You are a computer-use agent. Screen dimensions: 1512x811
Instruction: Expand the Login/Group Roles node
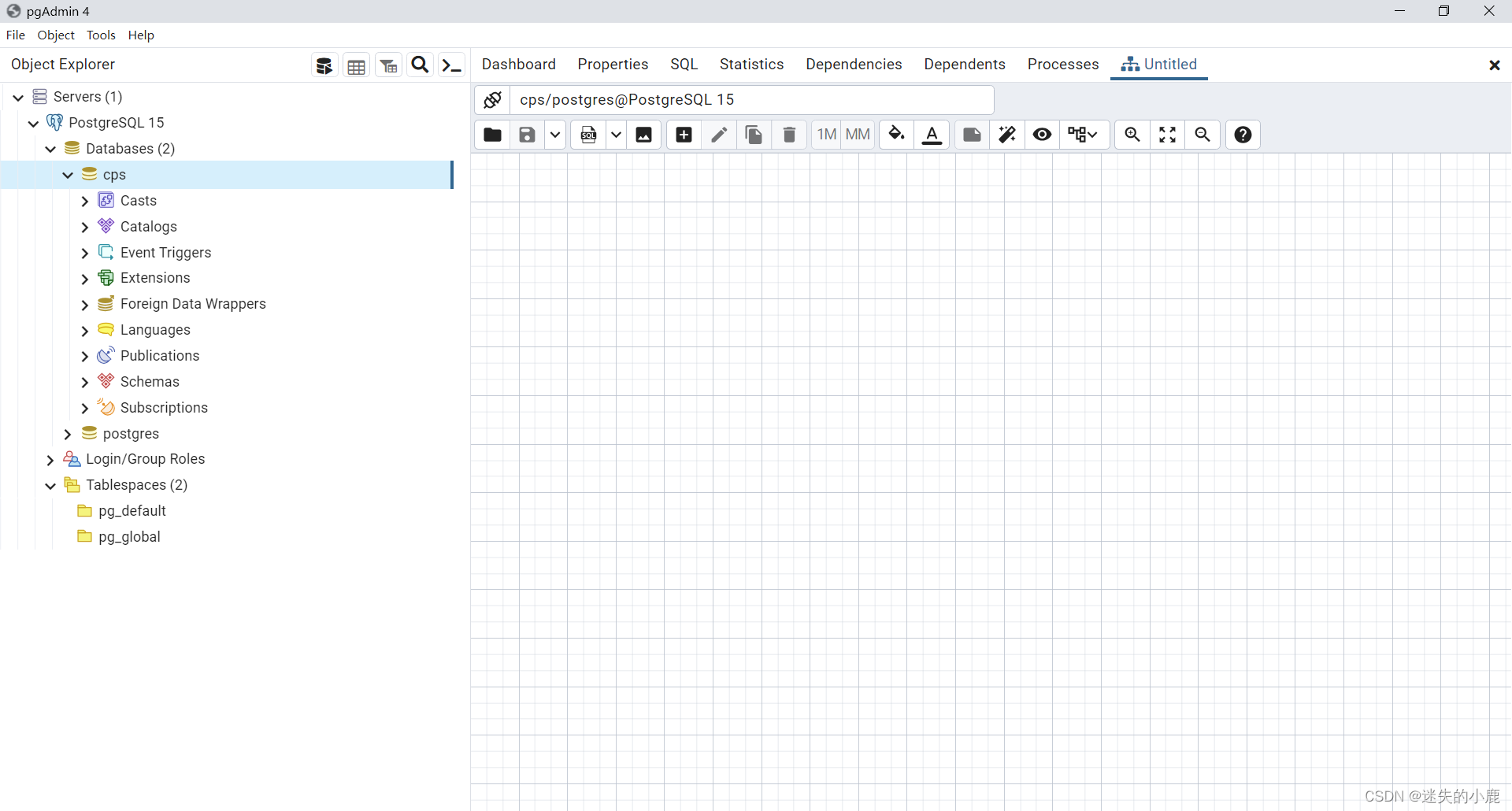(x=51, y=460)
